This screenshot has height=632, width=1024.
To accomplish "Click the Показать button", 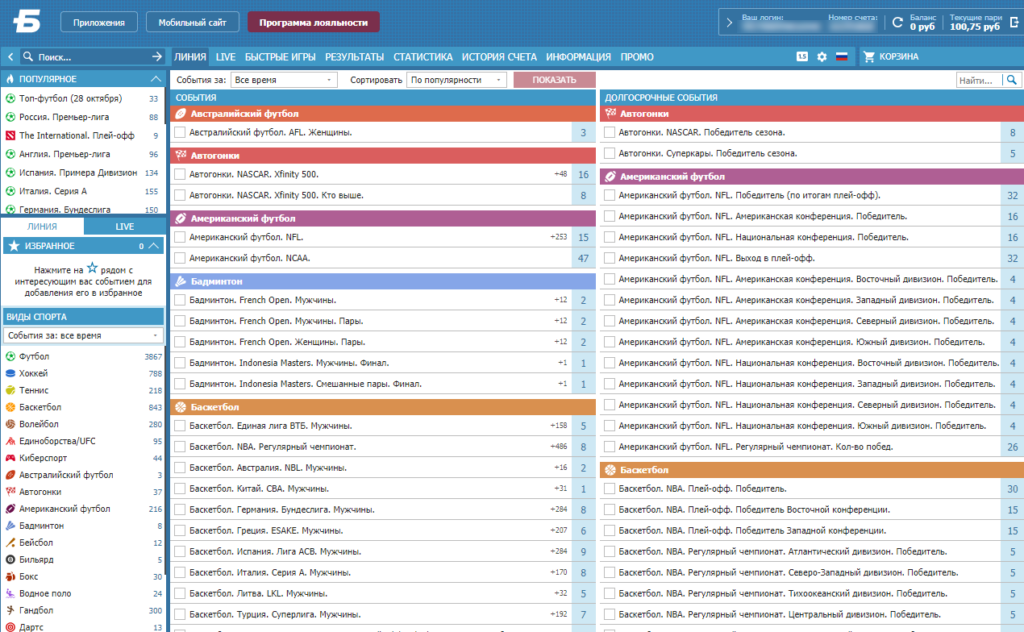I will (554, 80).
